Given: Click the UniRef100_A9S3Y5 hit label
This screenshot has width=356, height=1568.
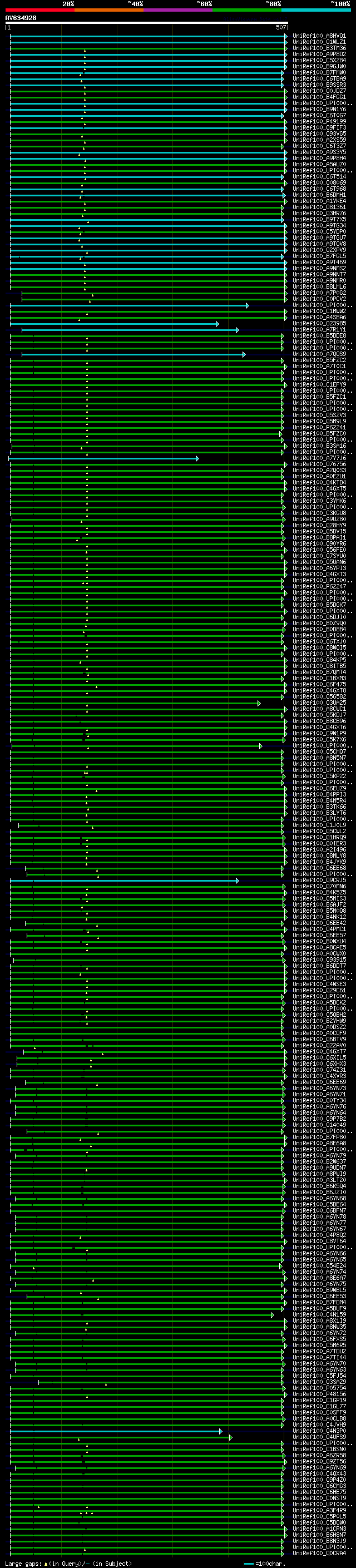Looking at the screenshot, I should (x=319, y=152).
